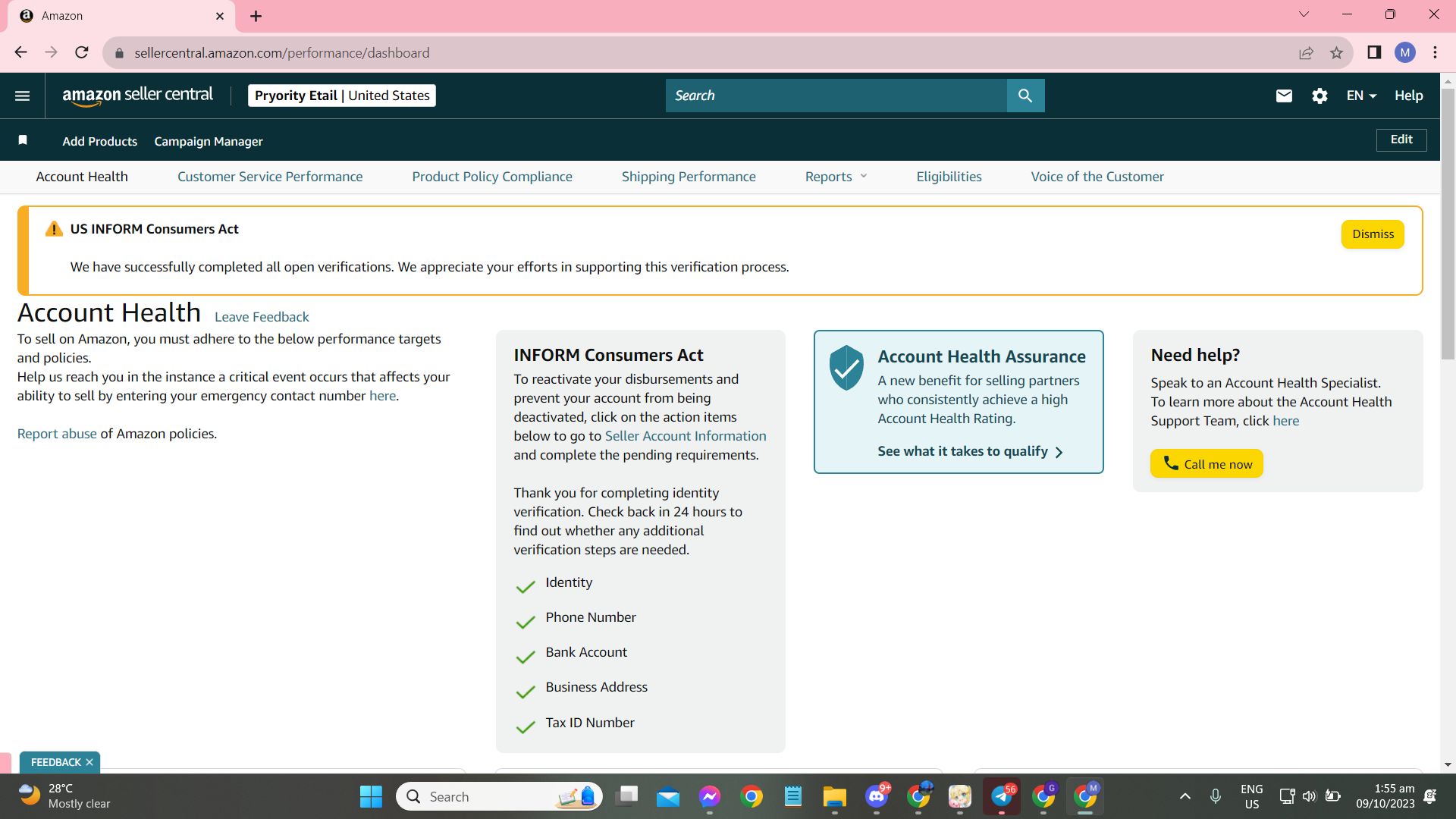Click 'here' link under Need help
The height and width of the screenshot is (819, 1456).
click(x=1285, y=421)
